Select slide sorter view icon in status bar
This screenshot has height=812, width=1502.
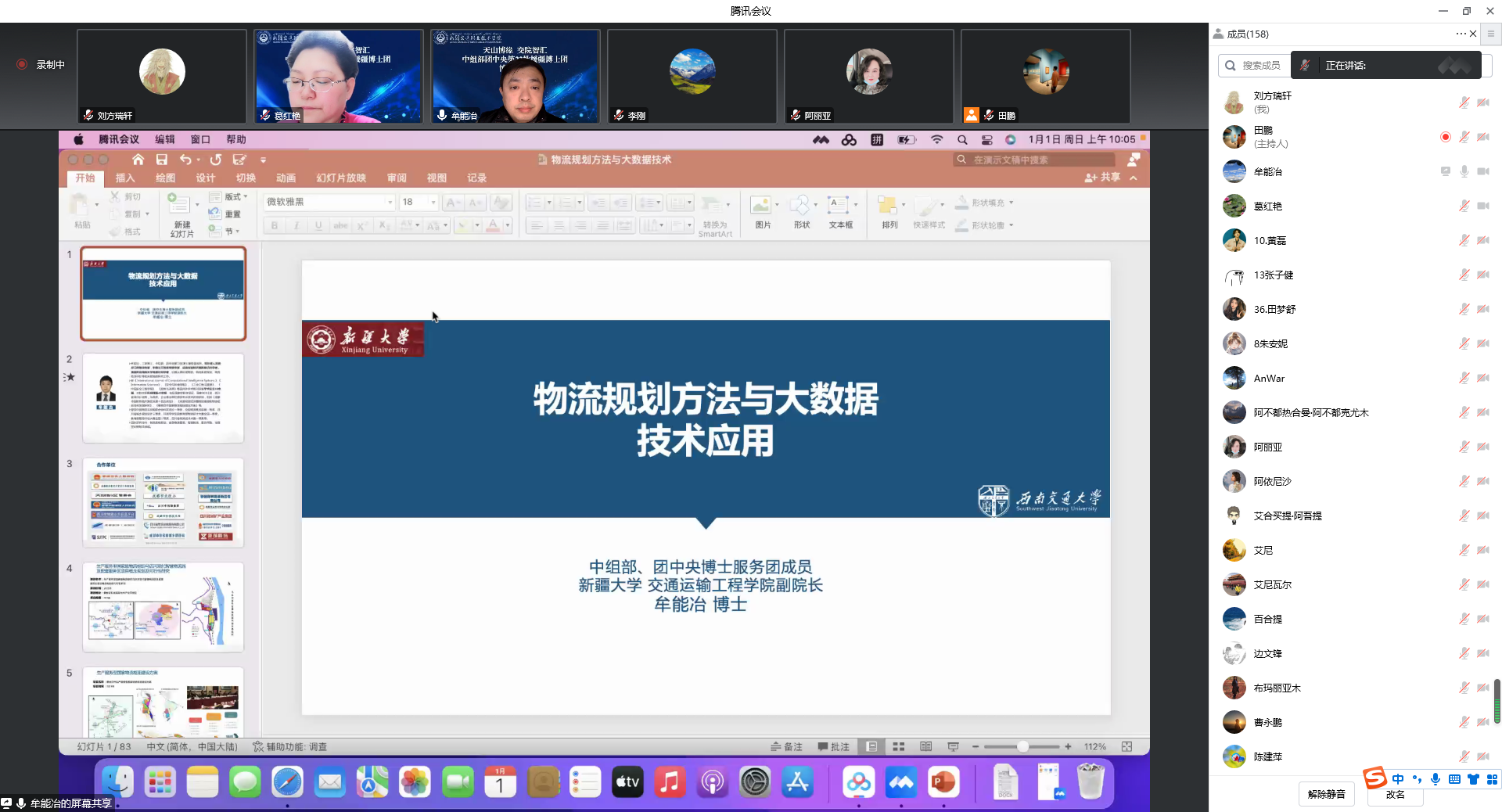coord(899,747)
